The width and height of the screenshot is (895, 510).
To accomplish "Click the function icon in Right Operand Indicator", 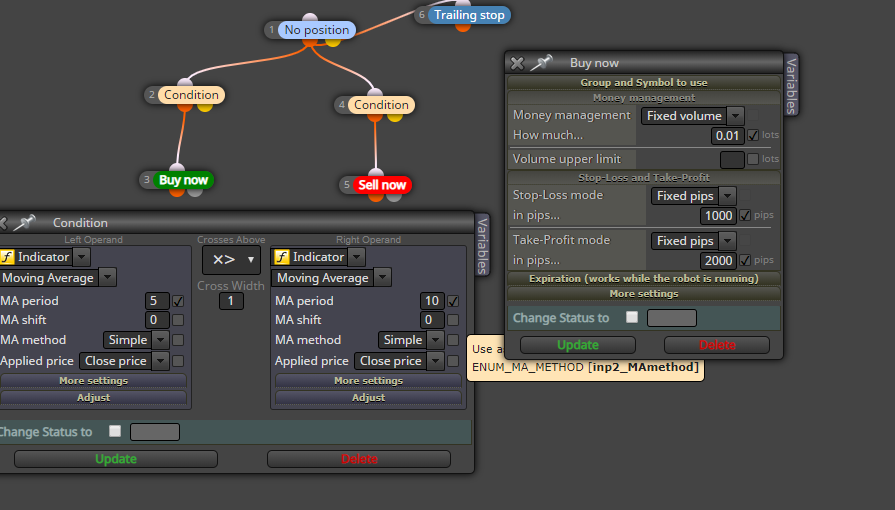I will click(282, 257).
